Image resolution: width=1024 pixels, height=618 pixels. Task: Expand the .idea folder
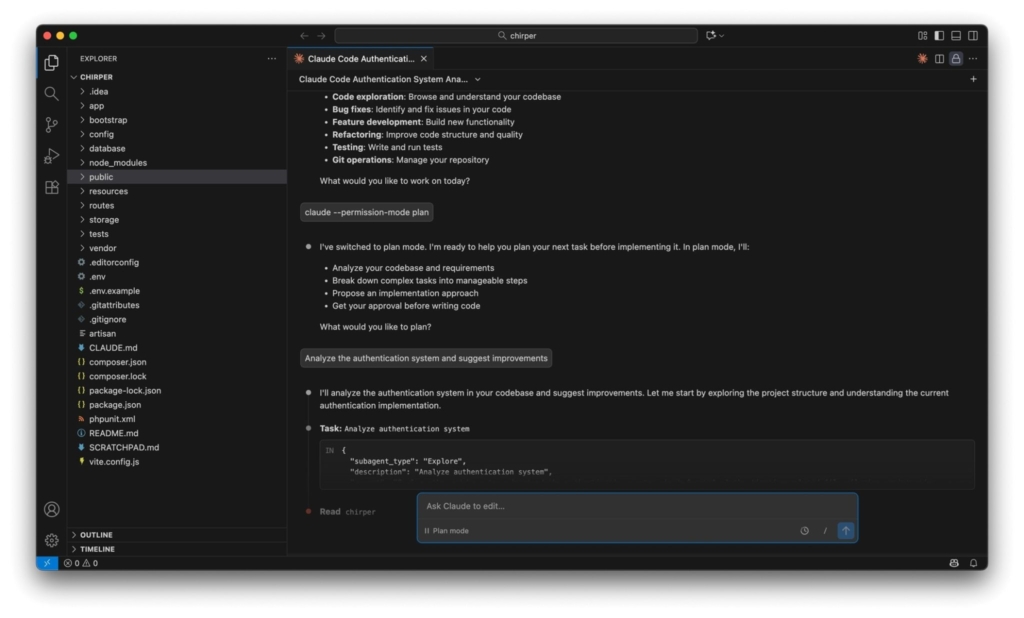click(177, 91)
